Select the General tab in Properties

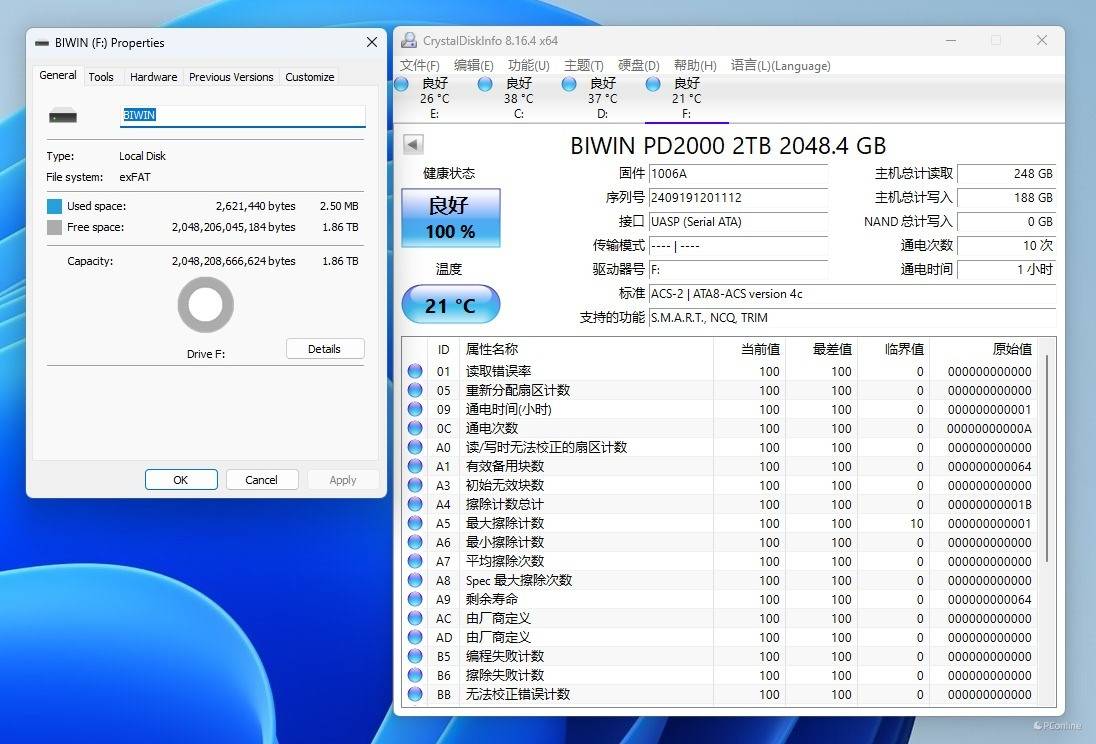tap(58, 75)
